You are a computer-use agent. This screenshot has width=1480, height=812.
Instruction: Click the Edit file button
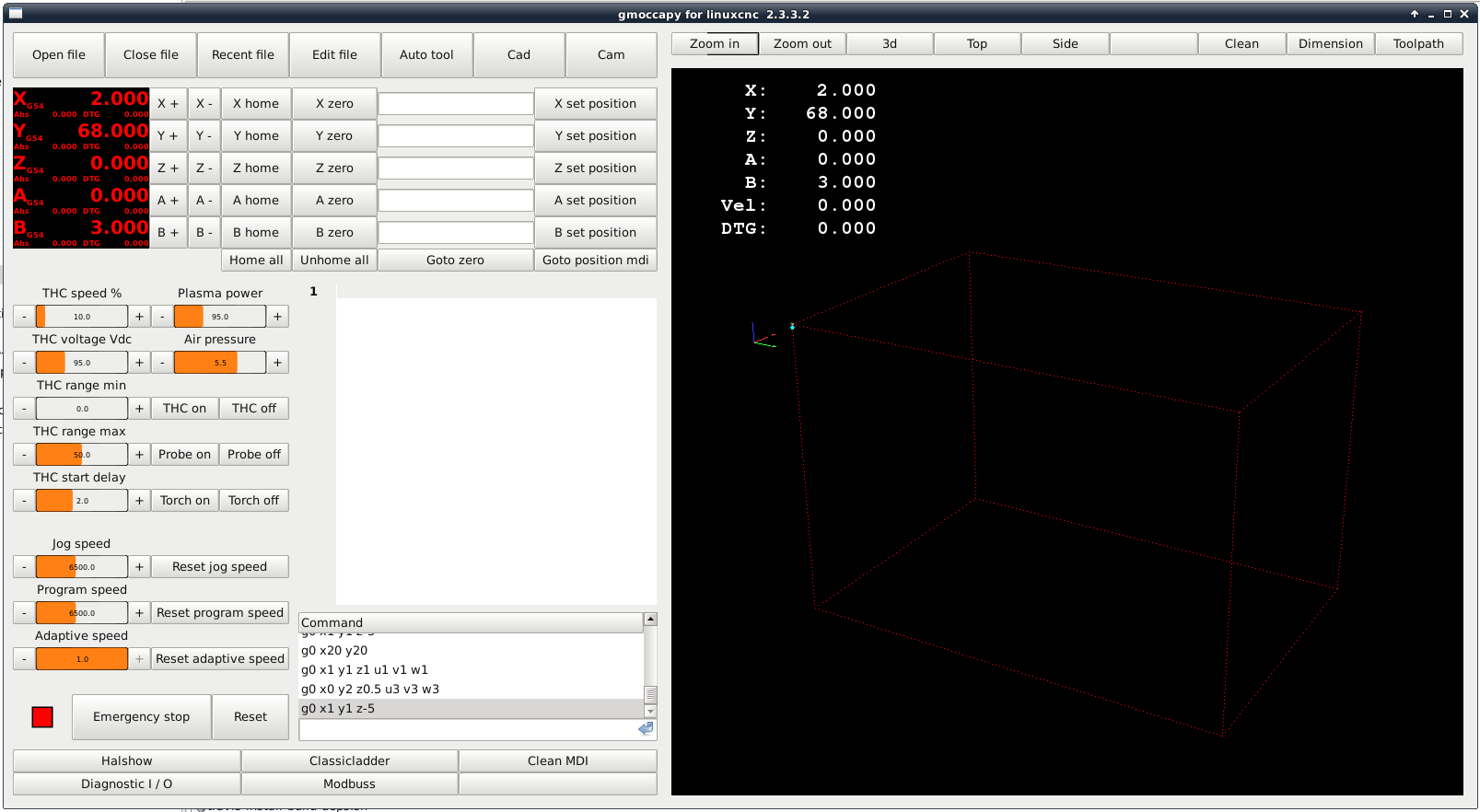point(335,55)
